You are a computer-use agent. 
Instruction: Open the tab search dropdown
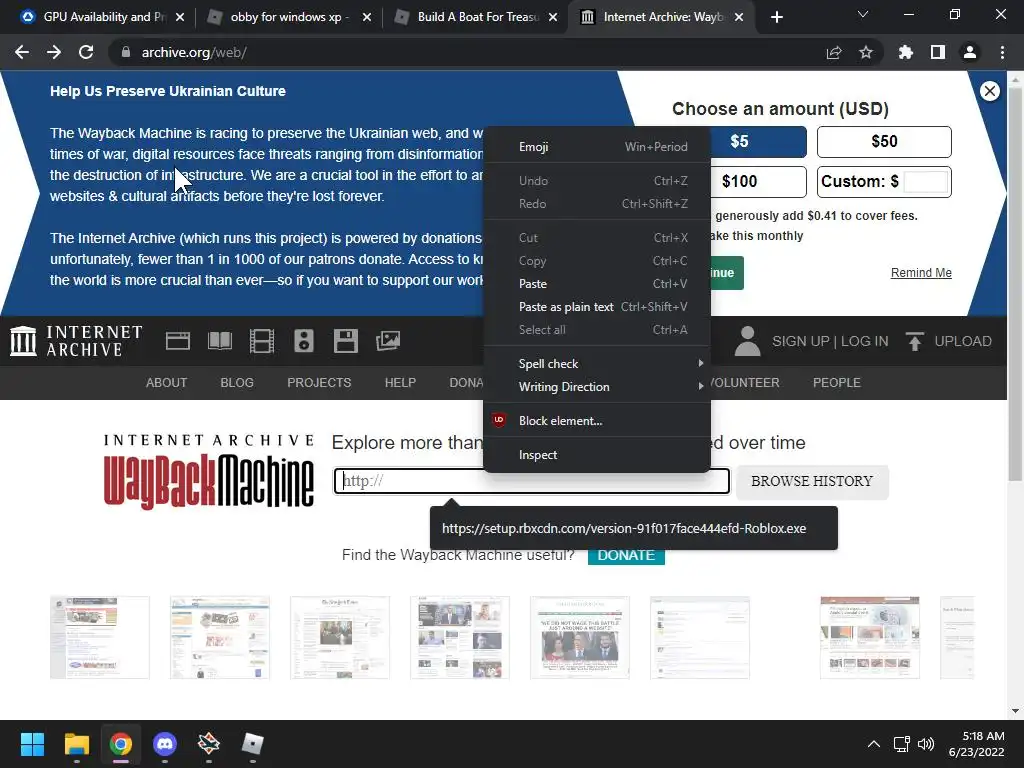863,14
